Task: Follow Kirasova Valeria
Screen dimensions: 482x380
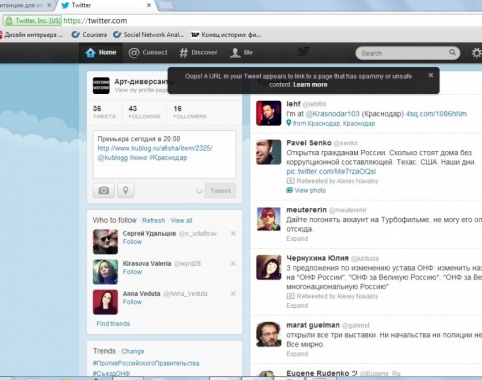Action: pos(132,272)
